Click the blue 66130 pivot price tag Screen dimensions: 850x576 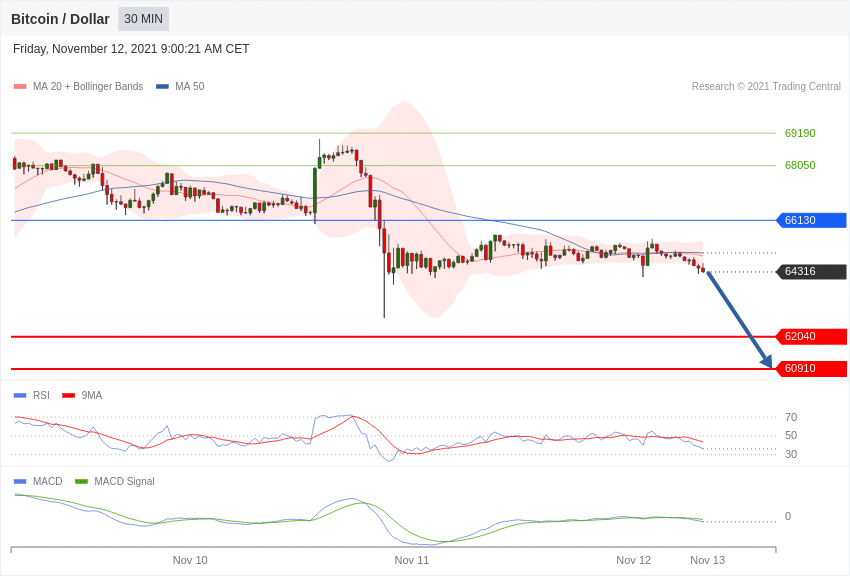coord(812,220)
